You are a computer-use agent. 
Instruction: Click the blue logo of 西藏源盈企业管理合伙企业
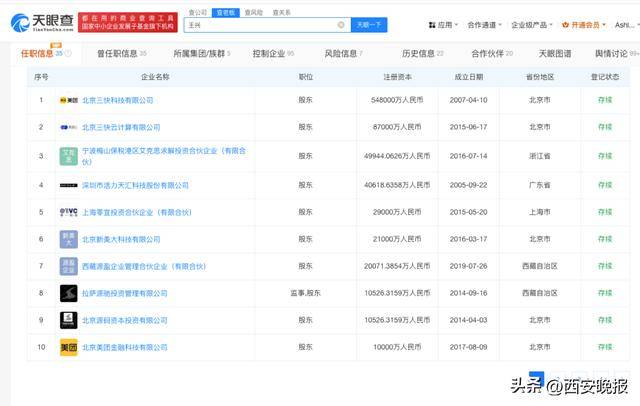(x=68, y=266)
